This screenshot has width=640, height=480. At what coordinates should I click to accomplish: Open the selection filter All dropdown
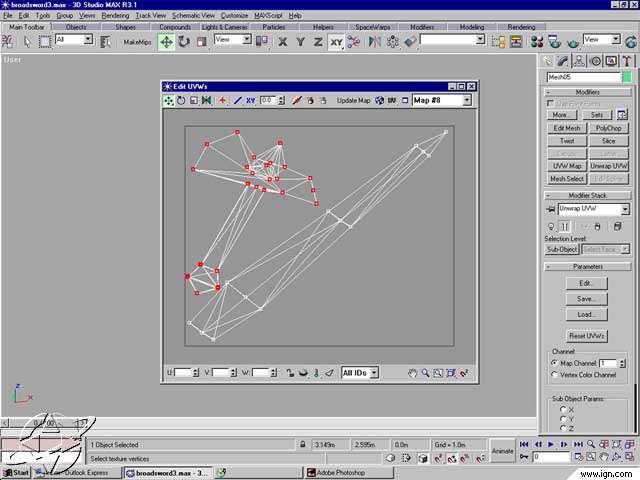coord(88,40)
